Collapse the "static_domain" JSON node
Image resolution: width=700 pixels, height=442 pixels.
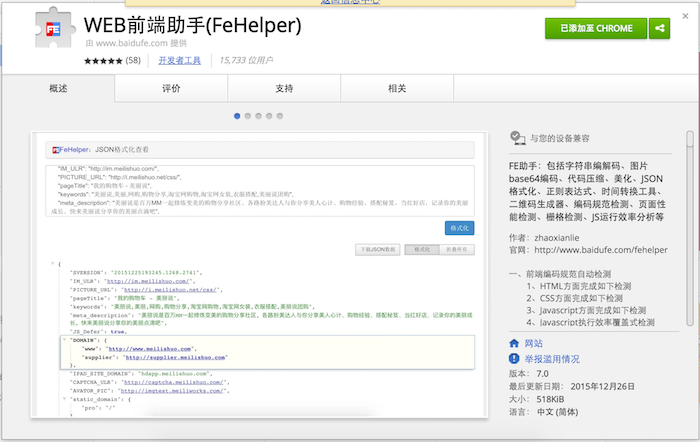[x=64, y=399]
